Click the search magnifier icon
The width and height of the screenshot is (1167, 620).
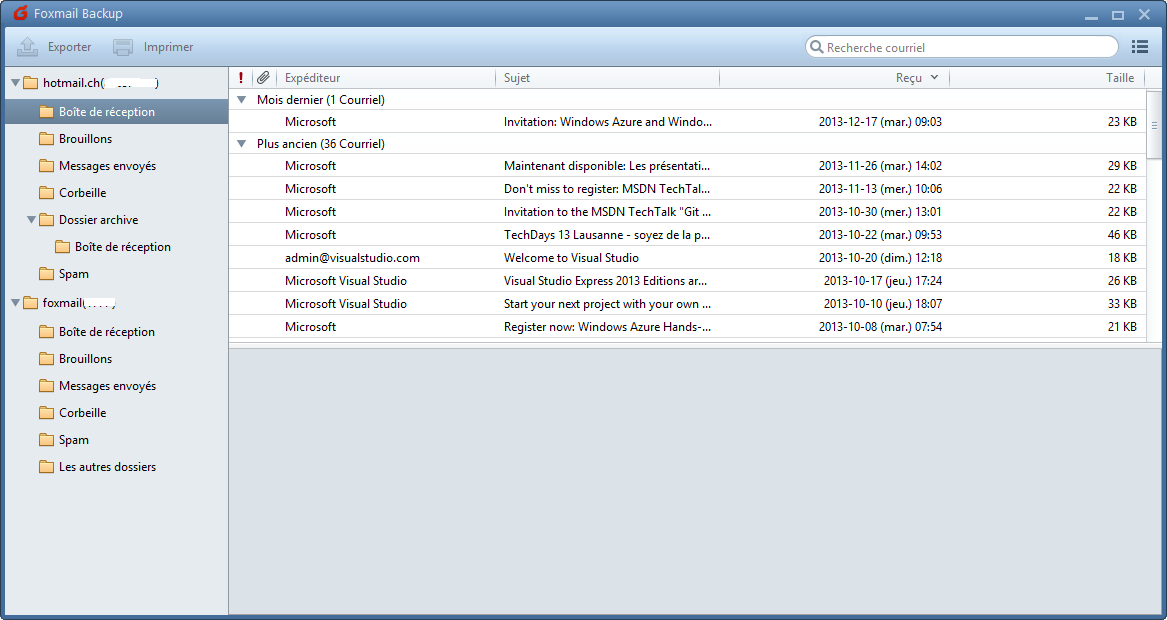[816, 47]
